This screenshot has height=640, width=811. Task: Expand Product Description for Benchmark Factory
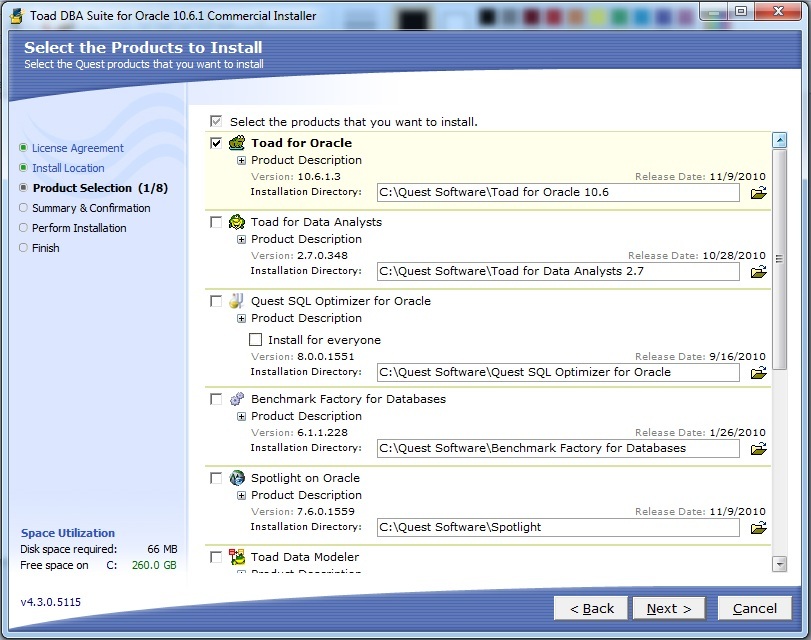click(x=241, y=416)
